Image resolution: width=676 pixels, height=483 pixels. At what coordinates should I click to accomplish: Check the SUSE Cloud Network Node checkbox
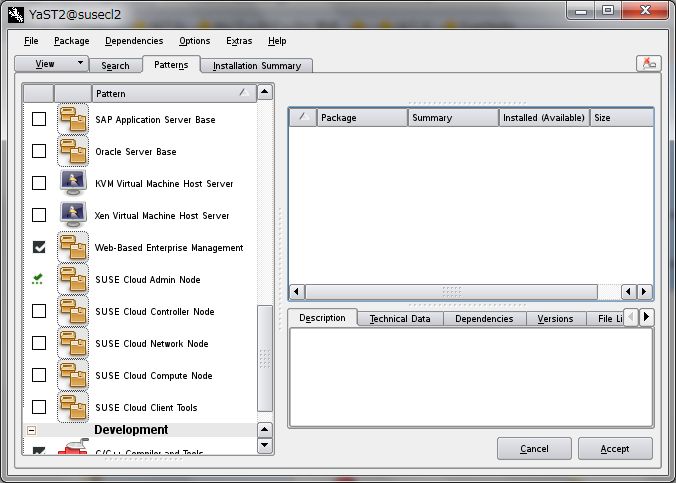39,343
